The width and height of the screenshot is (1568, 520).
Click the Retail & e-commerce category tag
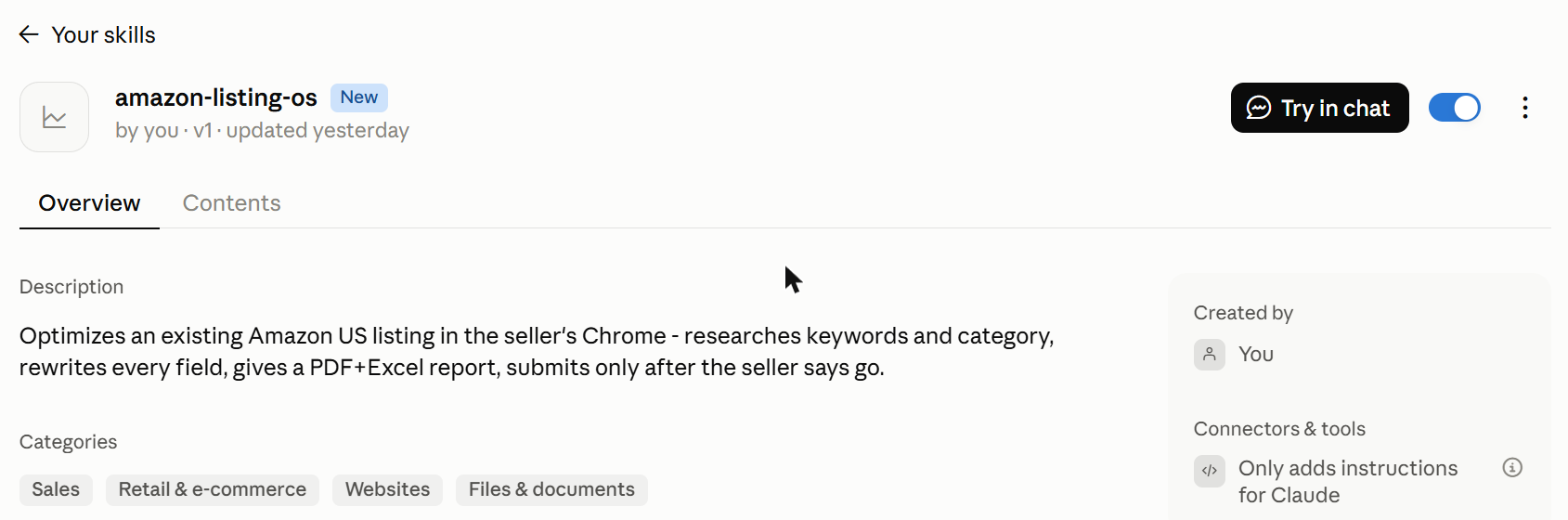point(212,490)
